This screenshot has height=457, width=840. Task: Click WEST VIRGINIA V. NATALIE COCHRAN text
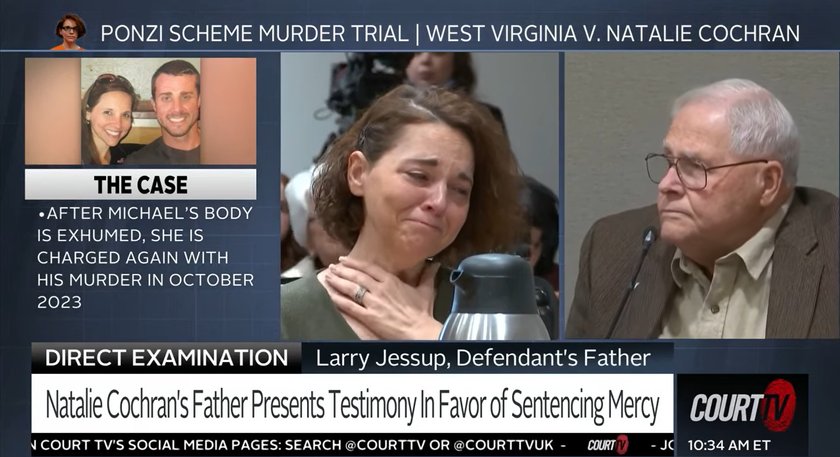coord(613,34)
